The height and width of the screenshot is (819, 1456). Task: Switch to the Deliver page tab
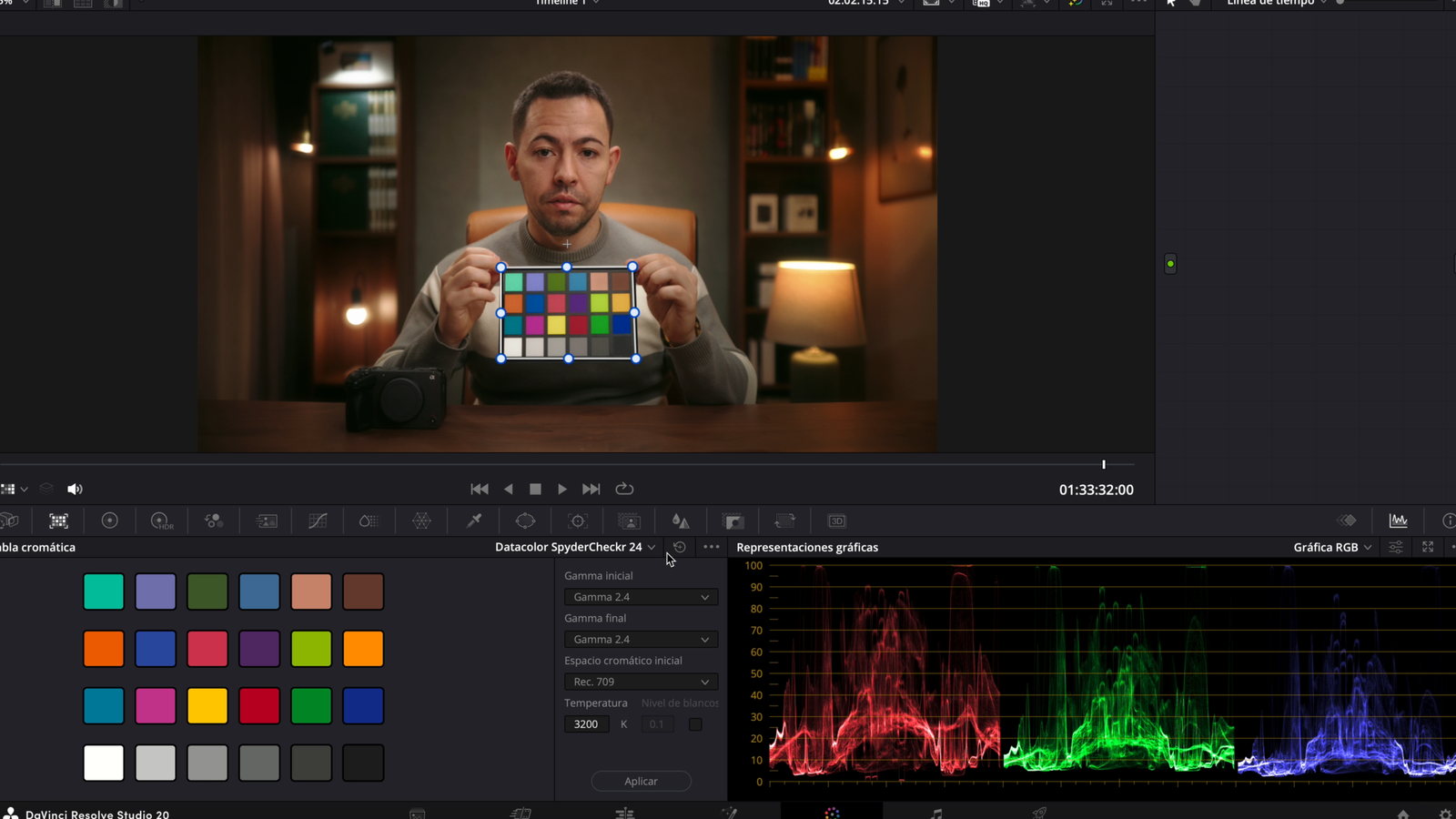click(1039, 813)
